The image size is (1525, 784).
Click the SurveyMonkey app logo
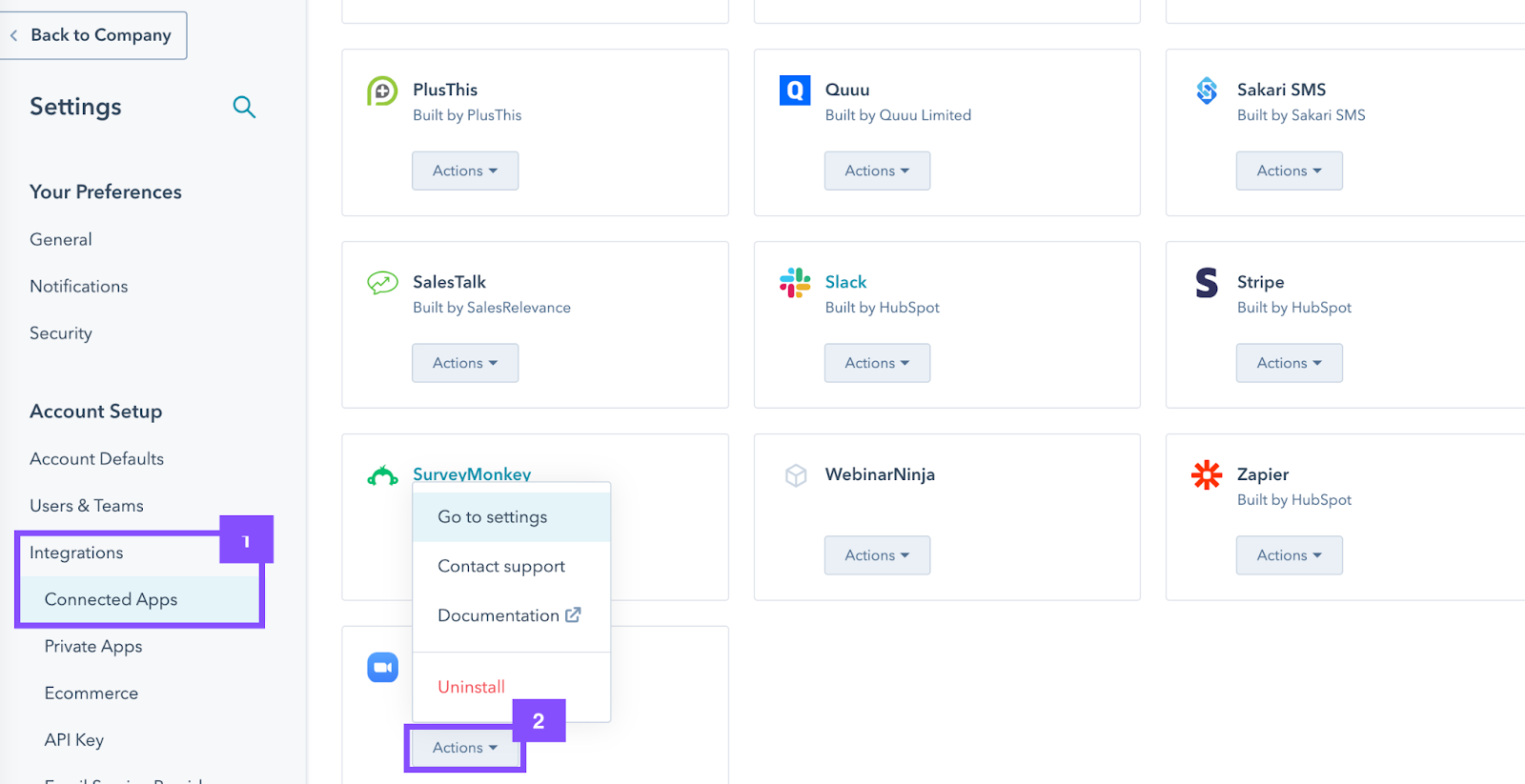coord(382,475)
